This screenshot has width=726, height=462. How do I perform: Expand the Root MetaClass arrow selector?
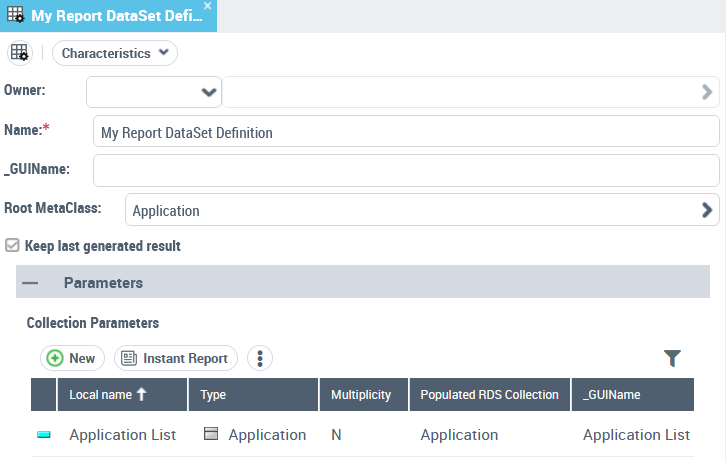click(707, 210)
